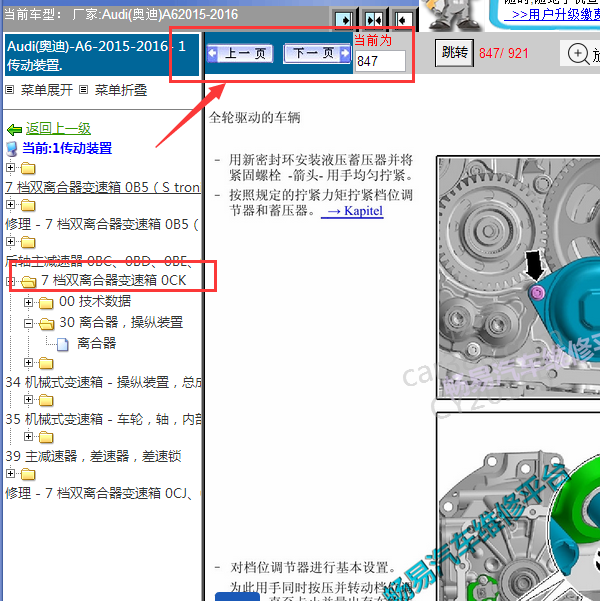Expand 修理 - 7 档双离合器变速箱 0CJ node
This screenshot has height=601, width=600.
[10, 473]
